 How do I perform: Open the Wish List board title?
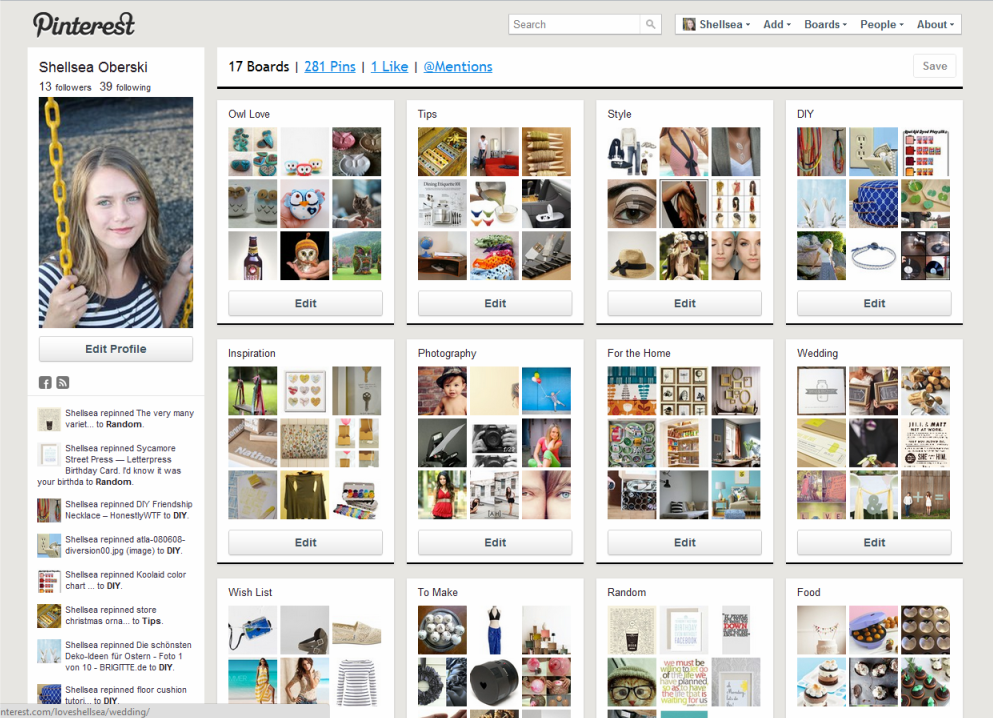[250, 593]
